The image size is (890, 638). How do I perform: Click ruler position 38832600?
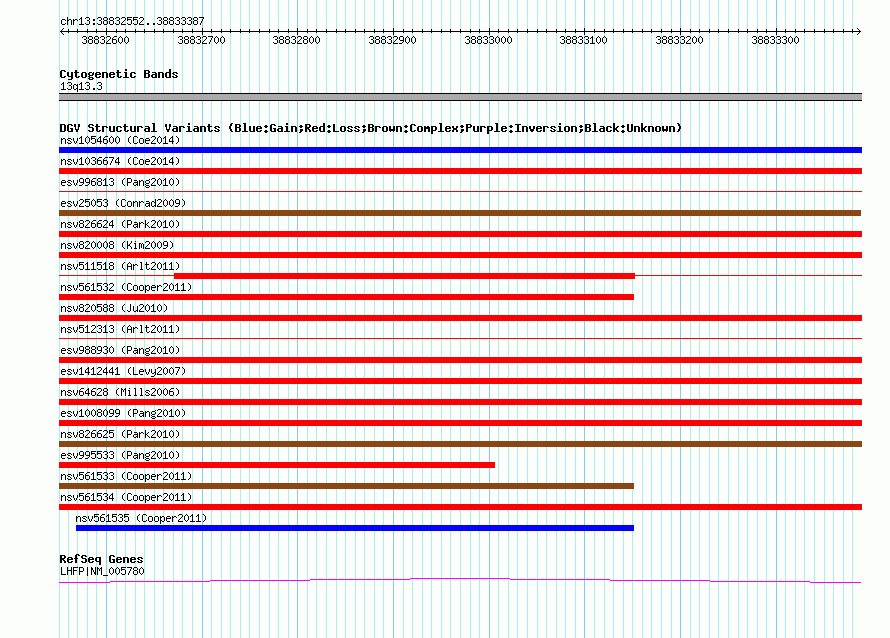pos(106,40)
